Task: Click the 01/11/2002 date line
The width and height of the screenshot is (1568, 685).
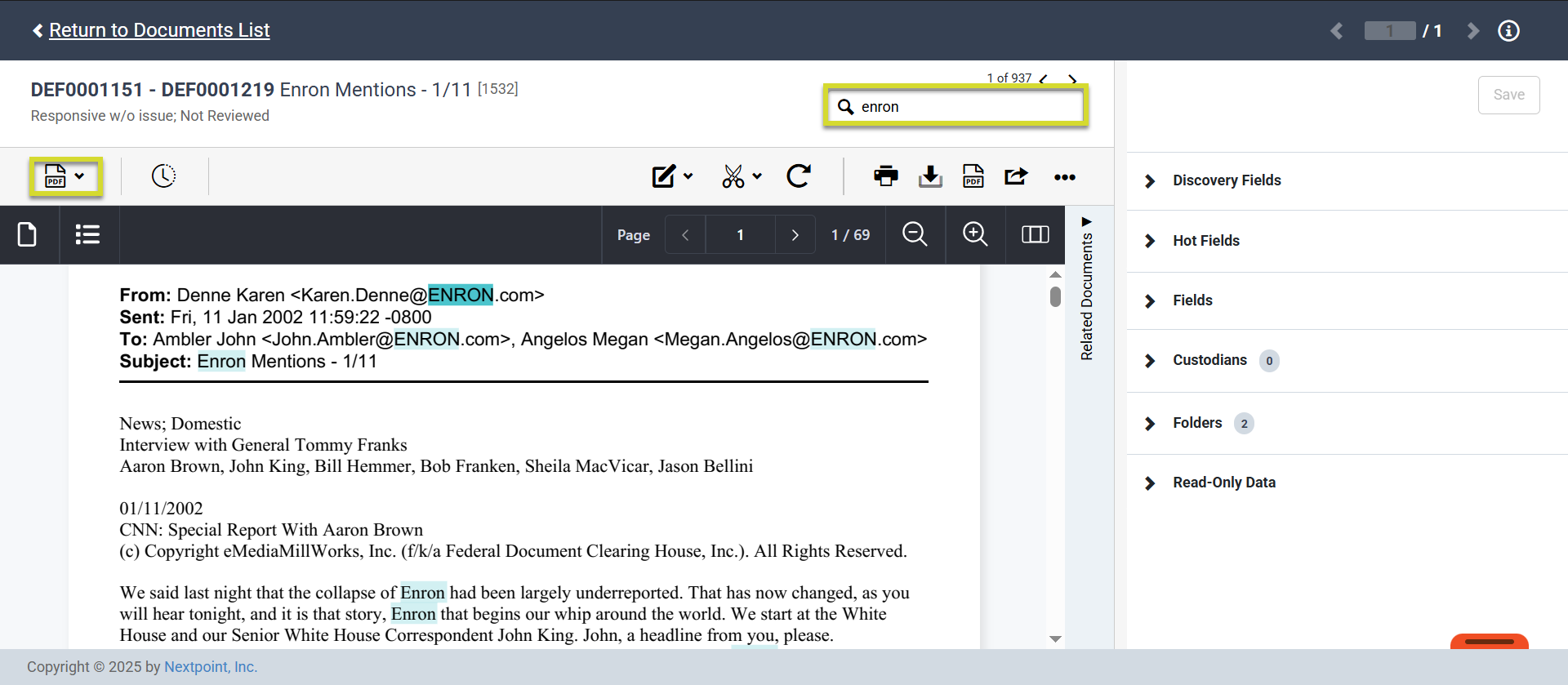Action: pos(161,509)
